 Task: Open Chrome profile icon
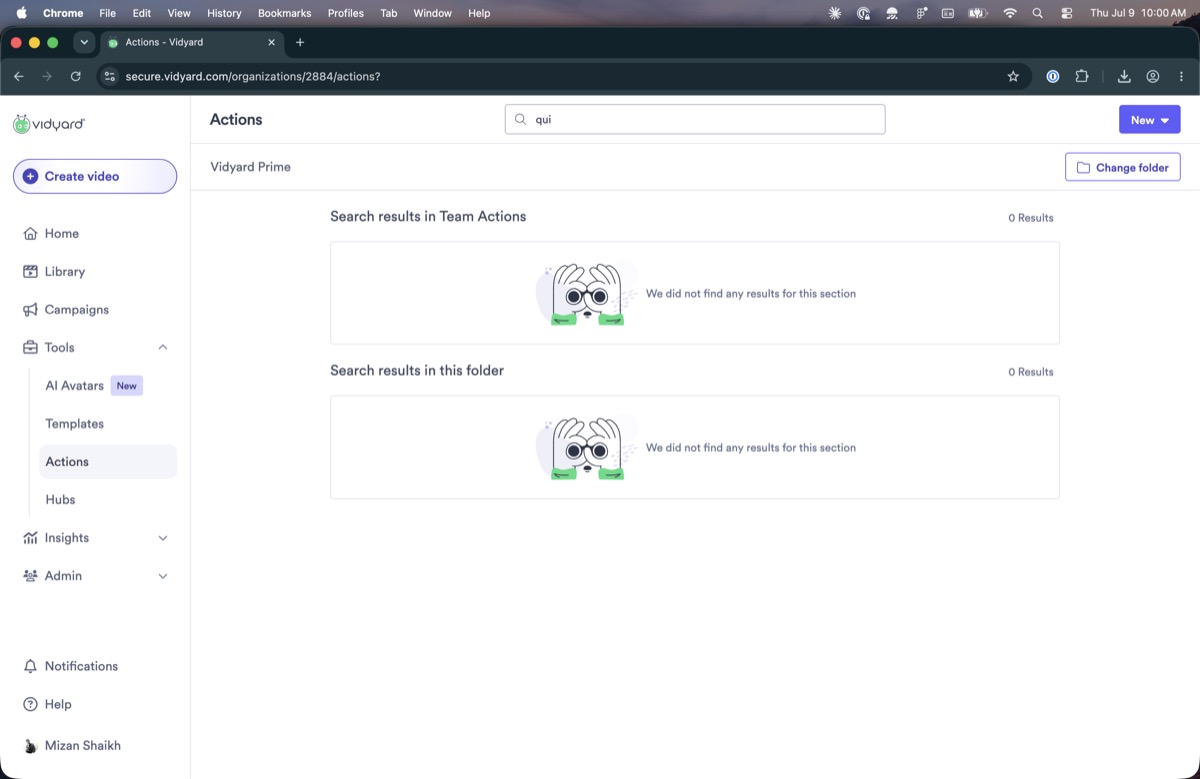[x=1153, y=76]
